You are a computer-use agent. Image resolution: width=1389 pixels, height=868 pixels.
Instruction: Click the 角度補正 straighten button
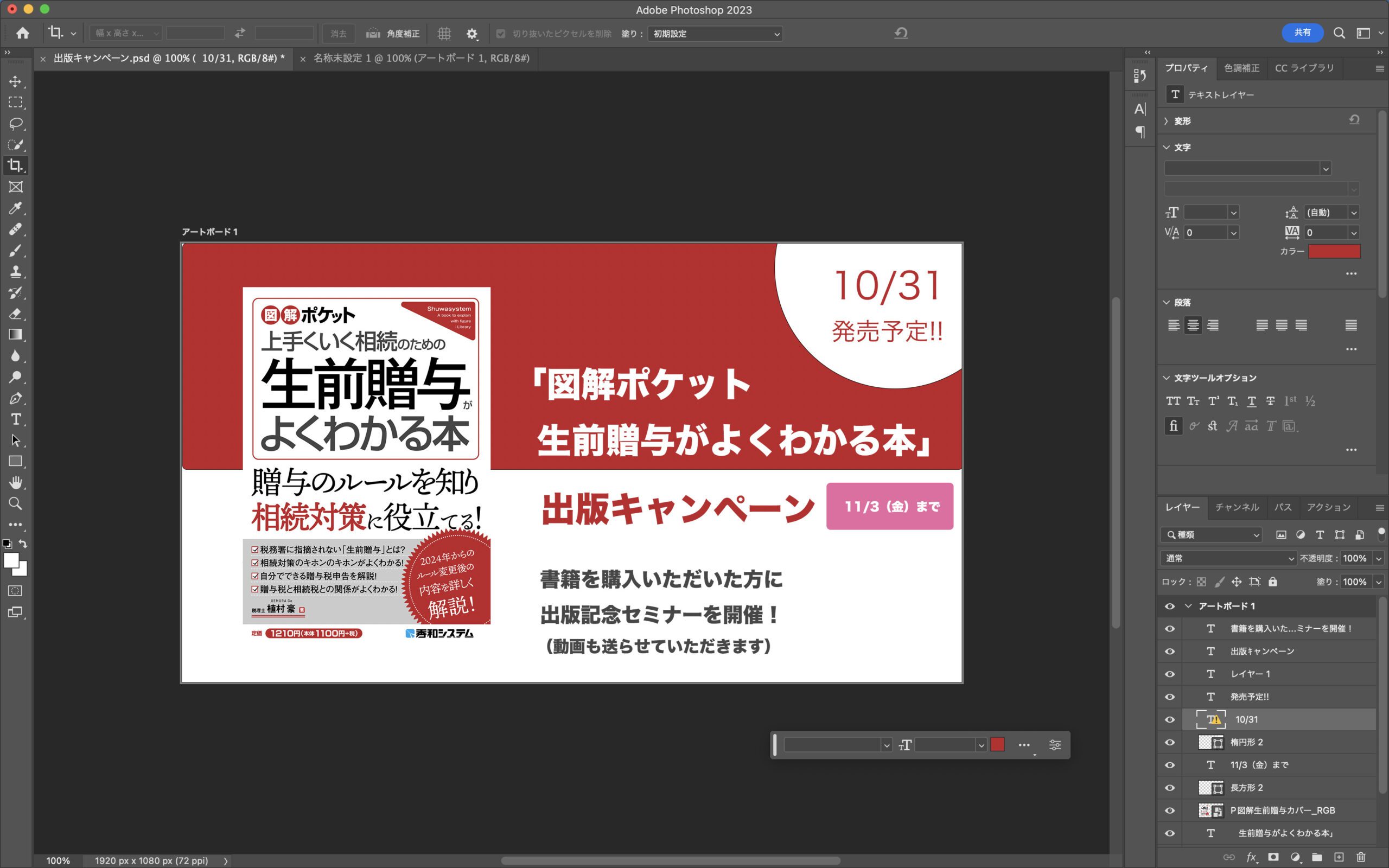pos(393,34)
